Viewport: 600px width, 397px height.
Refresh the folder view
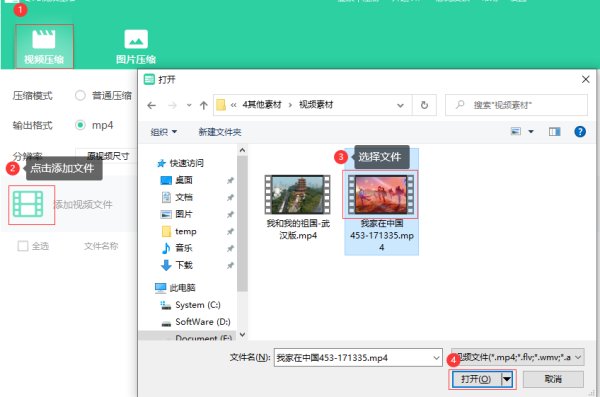click(424, 105)
